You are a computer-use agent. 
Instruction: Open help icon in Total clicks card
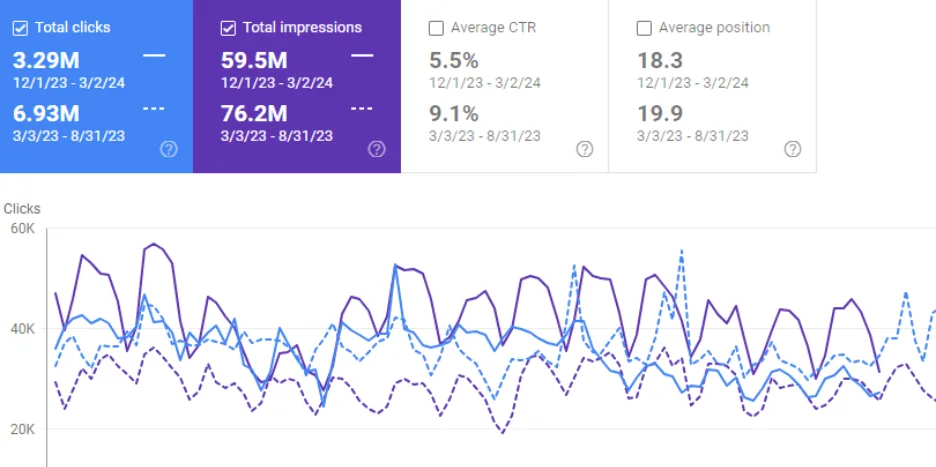click(x=169, y=149)
